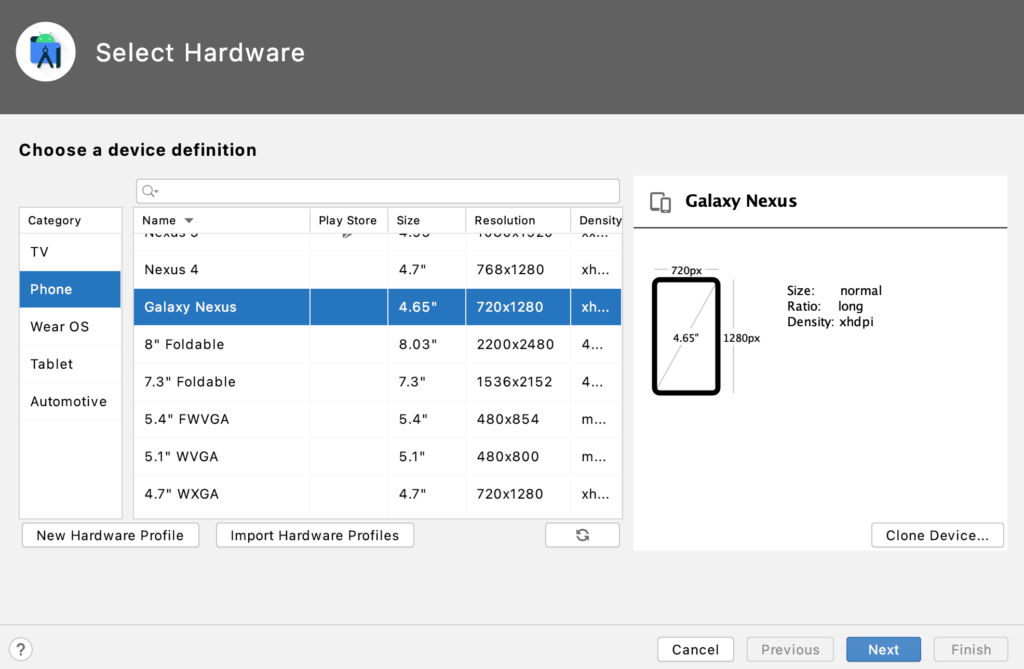Screen dimensions: 1024x669
Task: Select the Nexus 4 device row
Action: (377, 270)
